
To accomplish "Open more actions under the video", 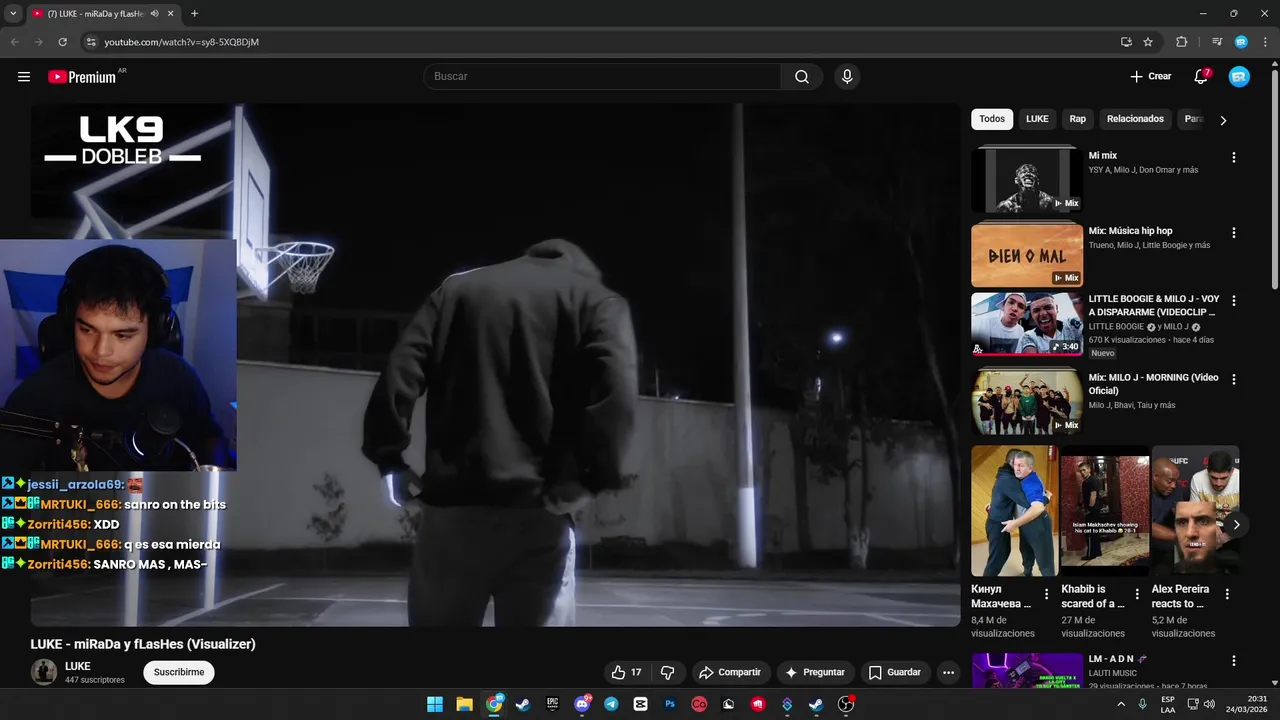I will click(948, 672).
